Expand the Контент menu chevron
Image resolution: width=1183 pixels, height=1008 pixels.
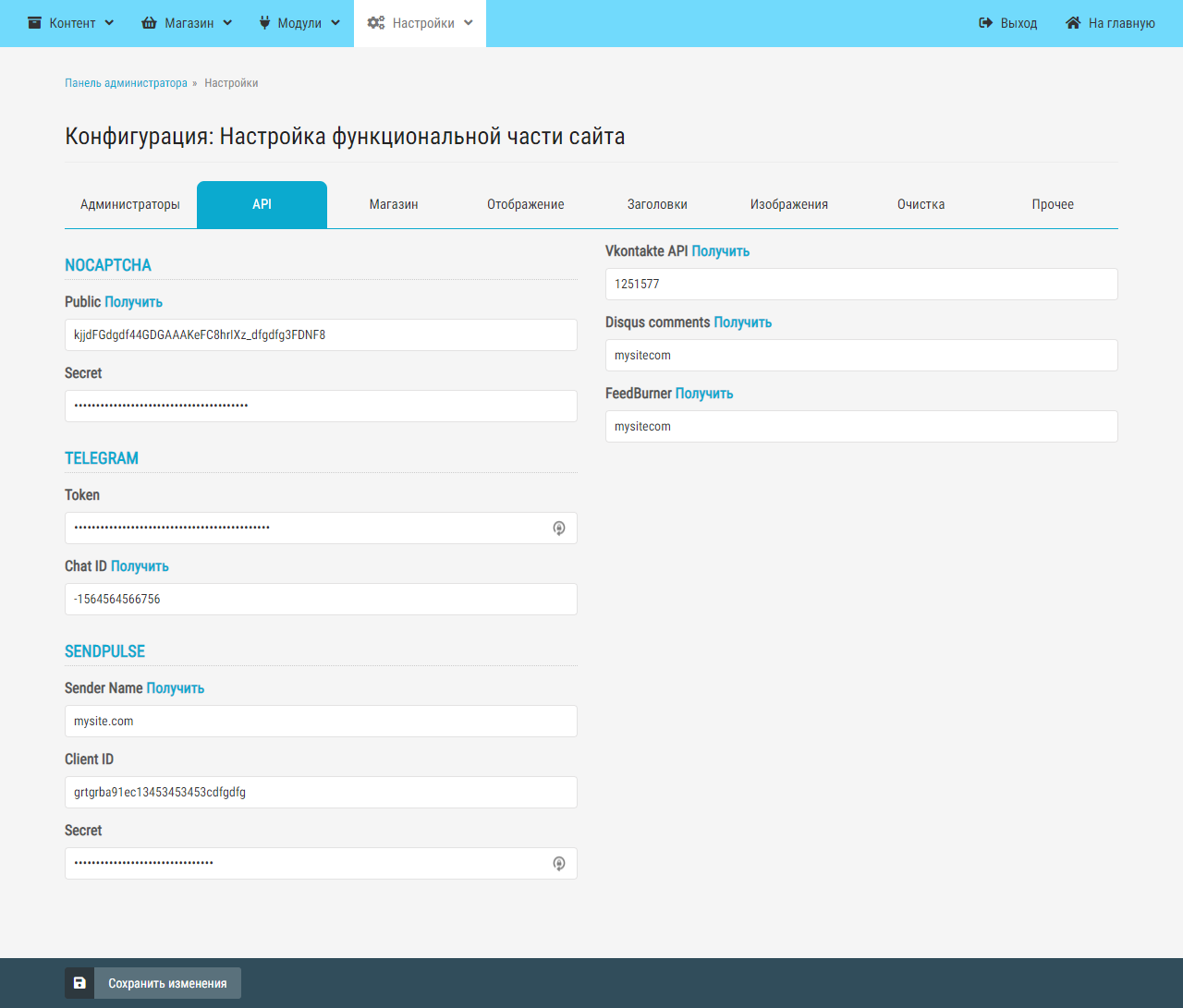pos(109,23)
